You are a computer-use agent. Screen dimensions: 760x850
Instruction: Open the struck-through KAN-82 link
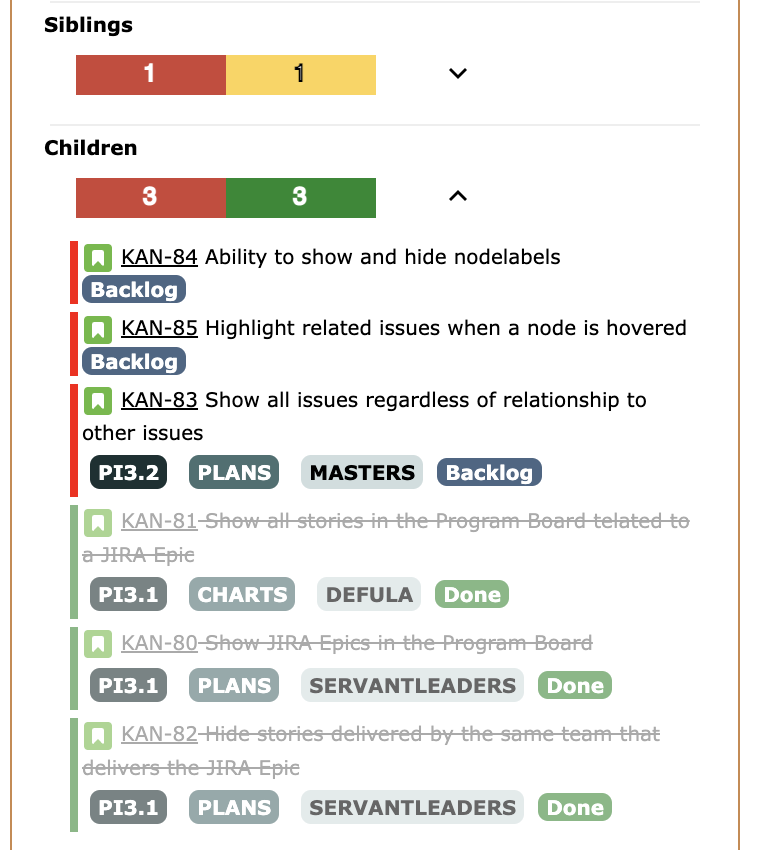pyautogui.click(x=159, y=735)
